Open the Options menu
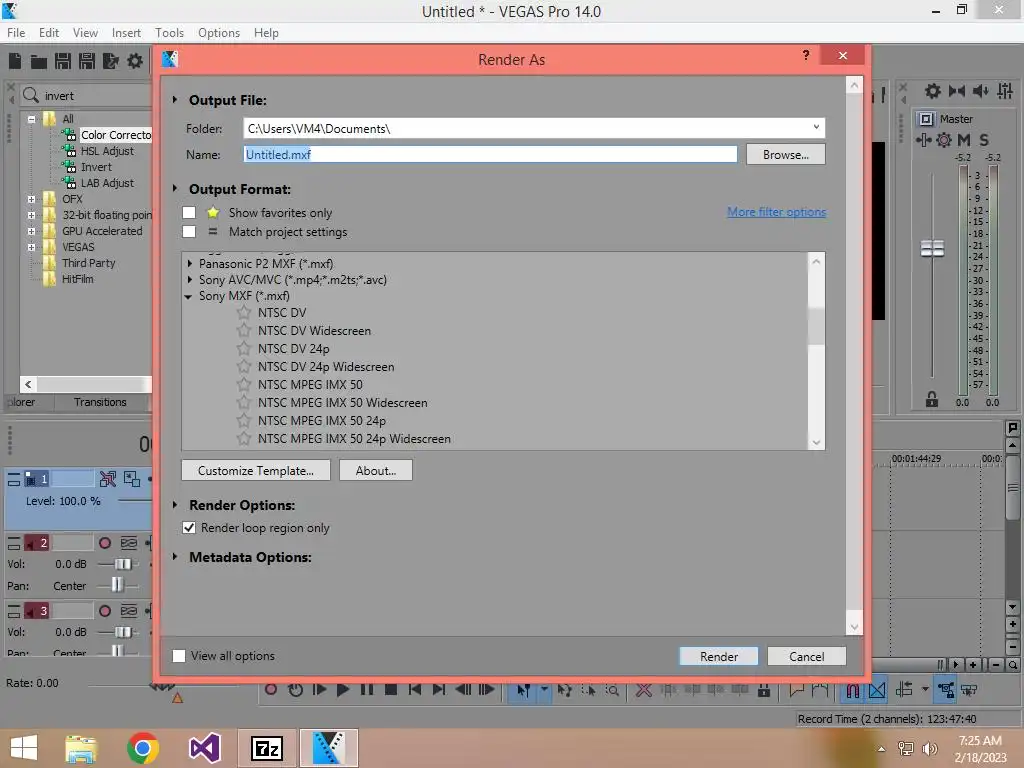The width and height of the screenshot is (1024, 768). (x=219, y=33)
